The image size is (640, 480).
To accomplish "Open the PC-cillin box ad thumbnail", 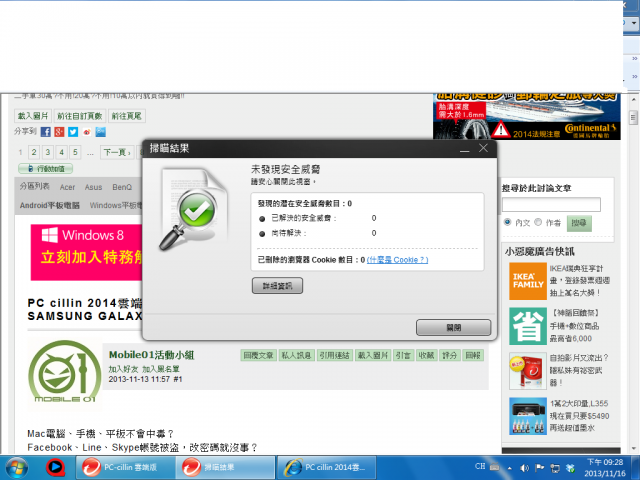I will (x=528, y=371).
